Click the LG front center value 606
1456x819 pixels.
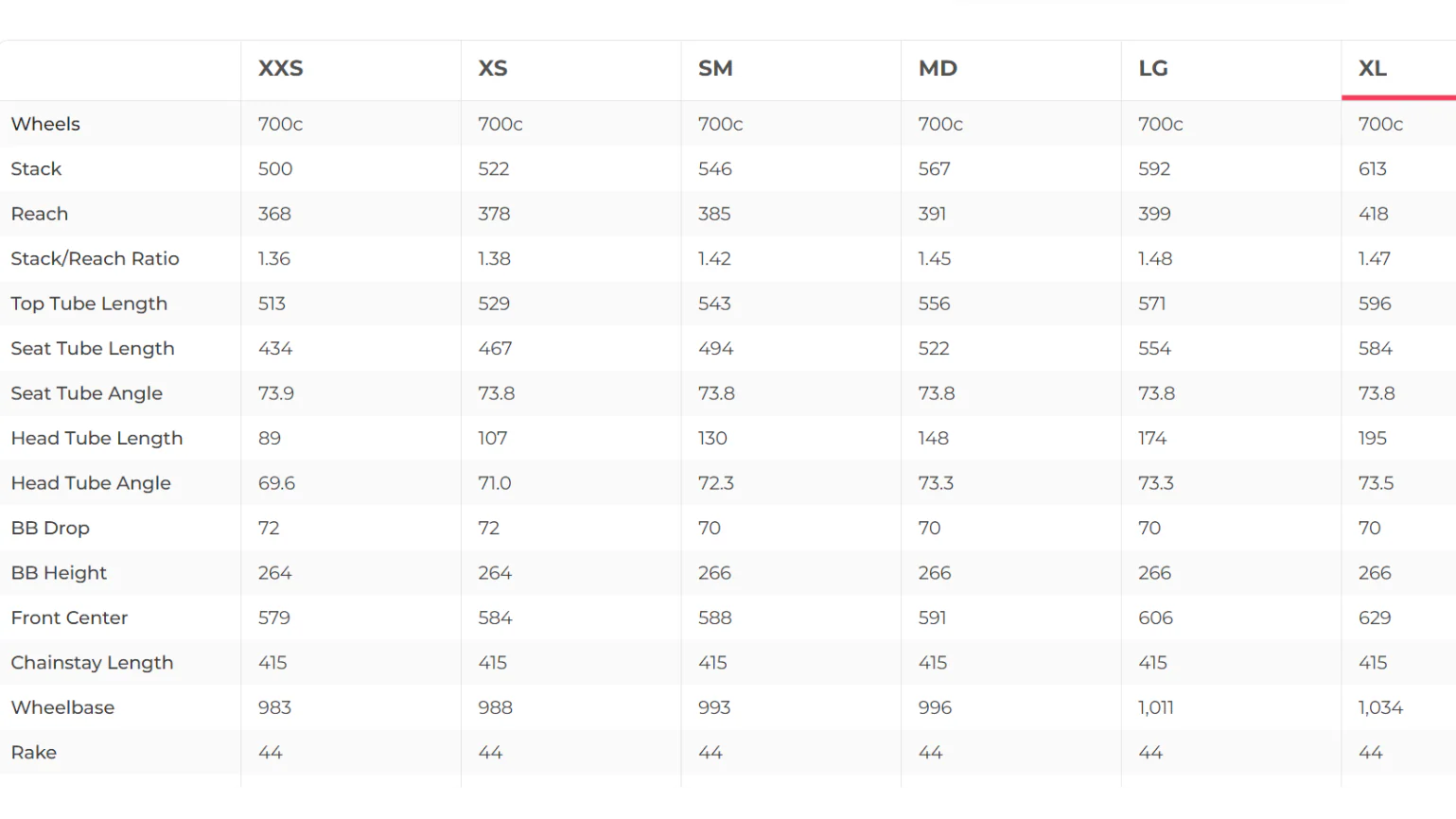pyautogui.click(x=1155, y=618)
